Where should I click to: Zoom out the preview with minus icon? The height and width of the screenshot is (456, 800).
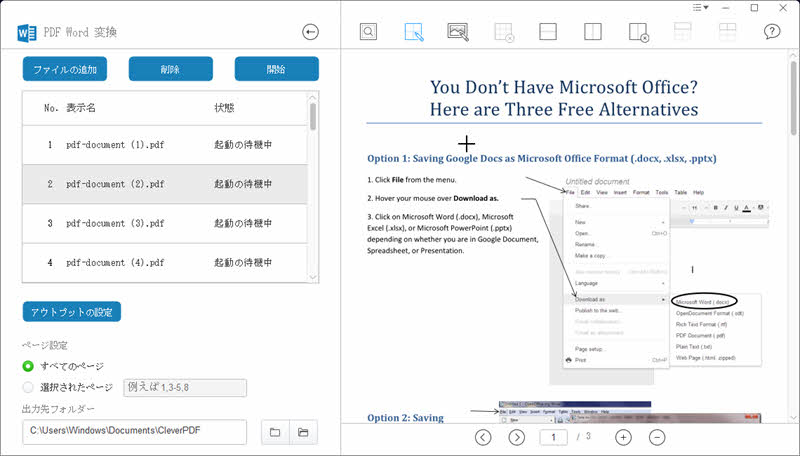[657, 437]
